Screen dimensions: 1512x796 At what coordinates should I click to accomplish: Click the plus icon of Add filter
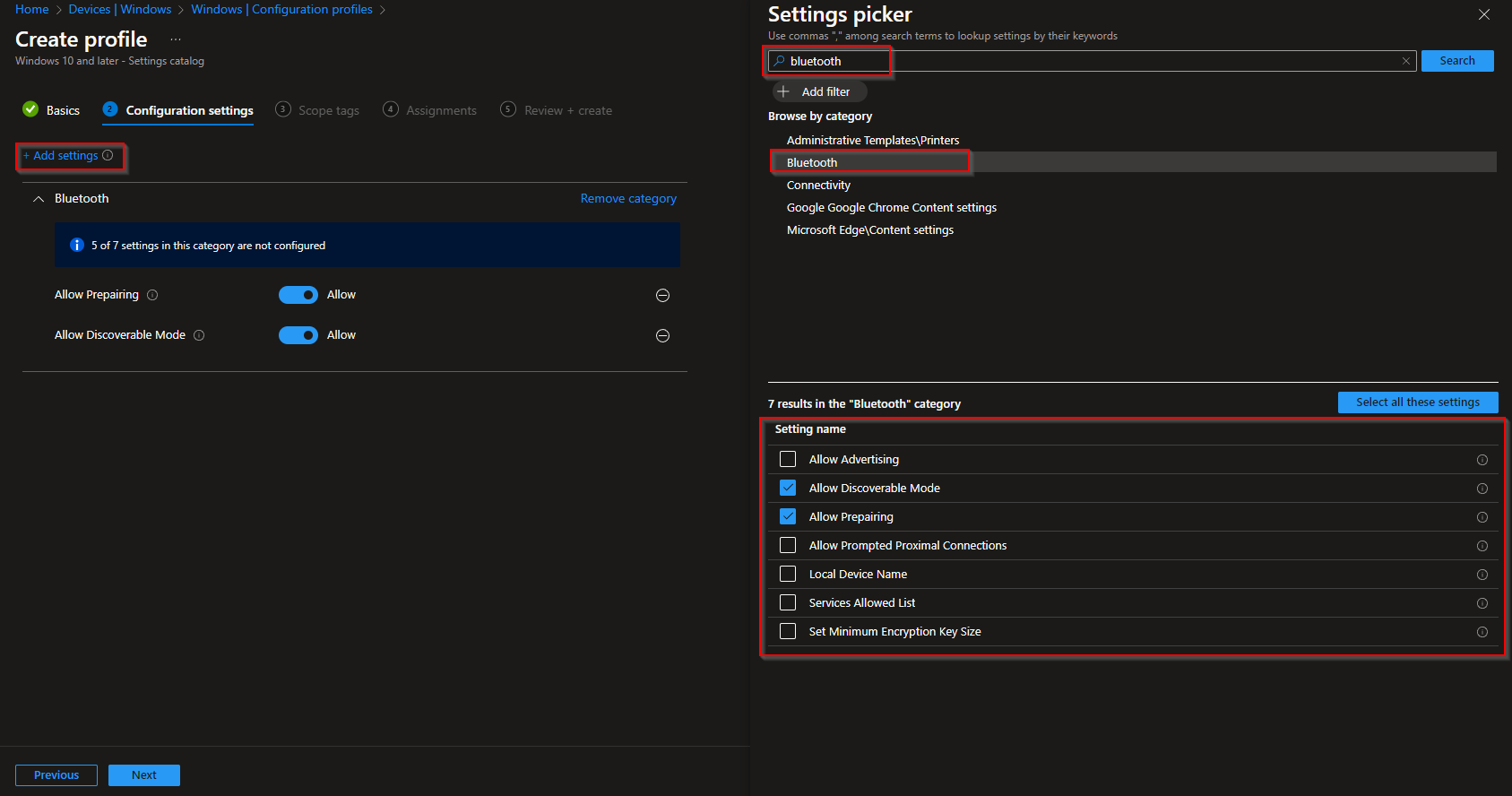pos(783,91)
